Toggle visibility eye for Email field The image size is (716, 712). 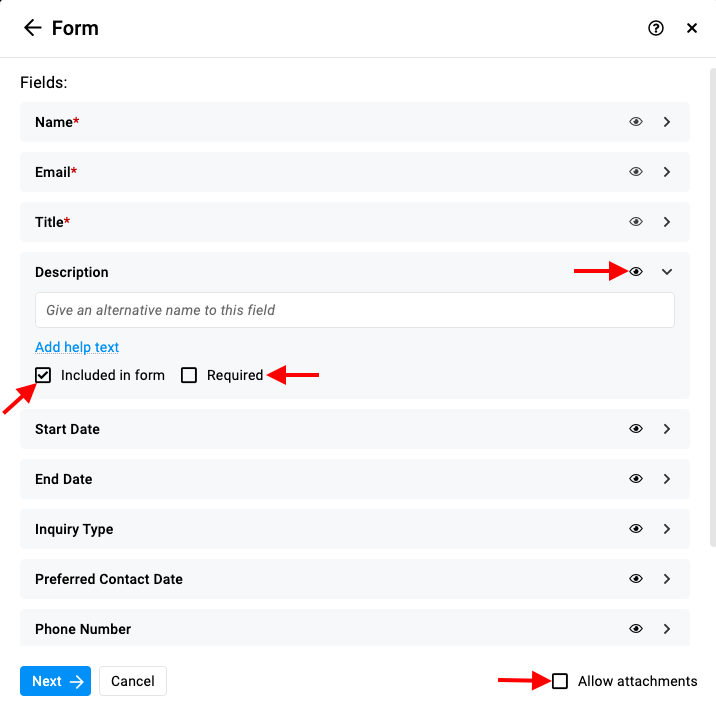pyautogui.click(x=636, y=172)
